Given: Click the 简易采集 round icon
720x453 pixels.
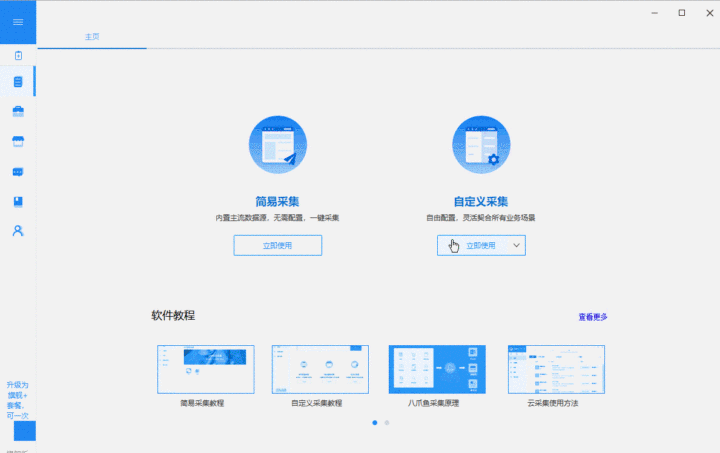Looking at the screenshot, I should point(278,145).
